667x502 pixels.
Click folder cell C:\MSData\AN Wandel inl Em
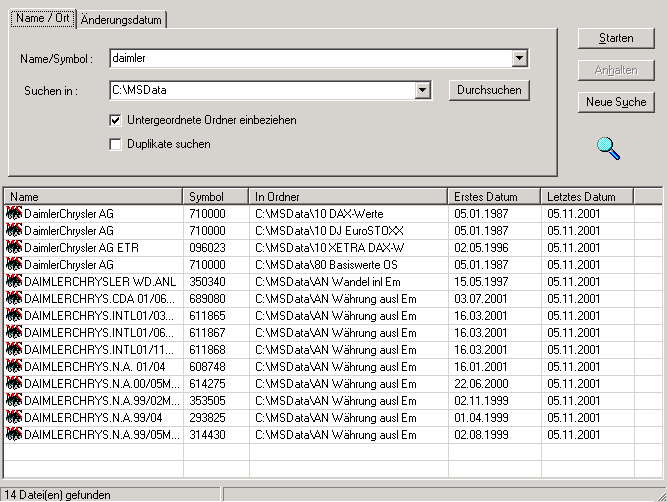click(328, 282)
